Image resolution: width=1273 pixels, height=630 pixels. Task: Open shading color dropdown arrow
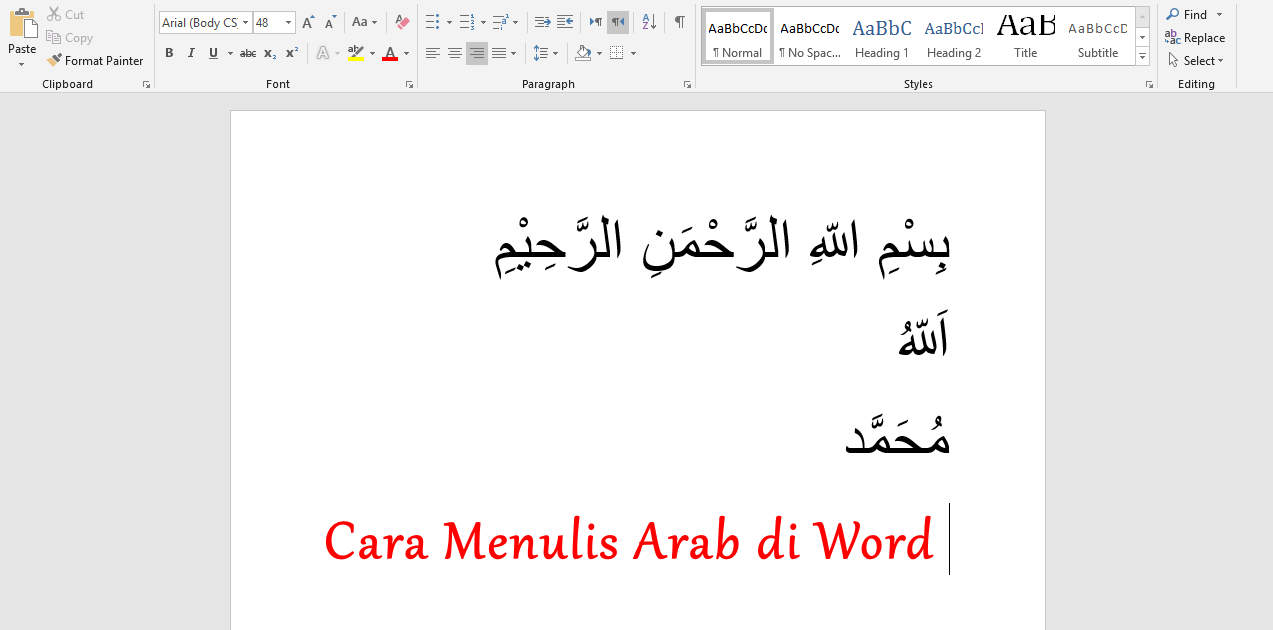click(x=600, y=53)
